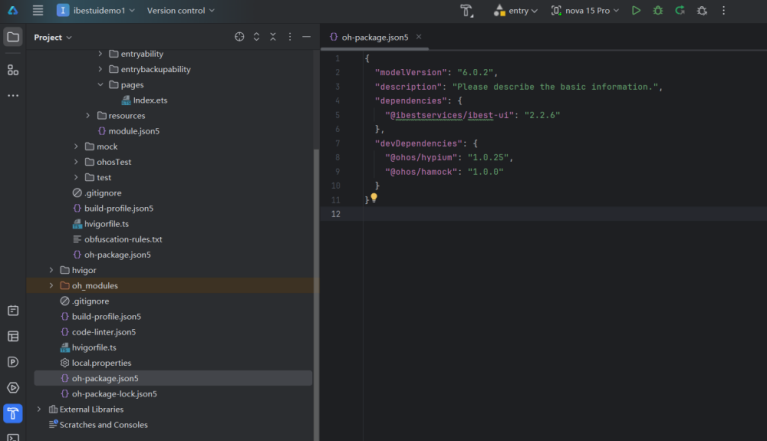Open the toolbar more actions menu
Viewport: 767px width, 441px height.
click(x=724, y=10)
